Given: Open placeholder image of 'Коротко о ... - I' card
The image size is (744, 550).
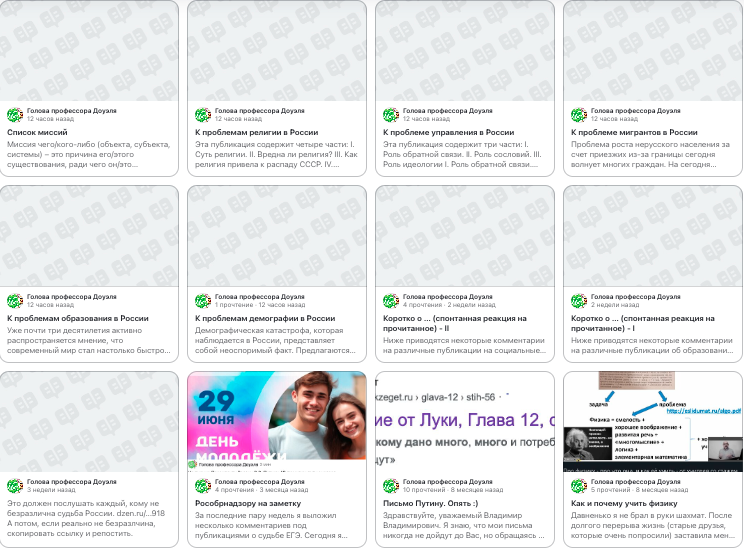Looking at the screenshot, I should [x=653, y=236].
